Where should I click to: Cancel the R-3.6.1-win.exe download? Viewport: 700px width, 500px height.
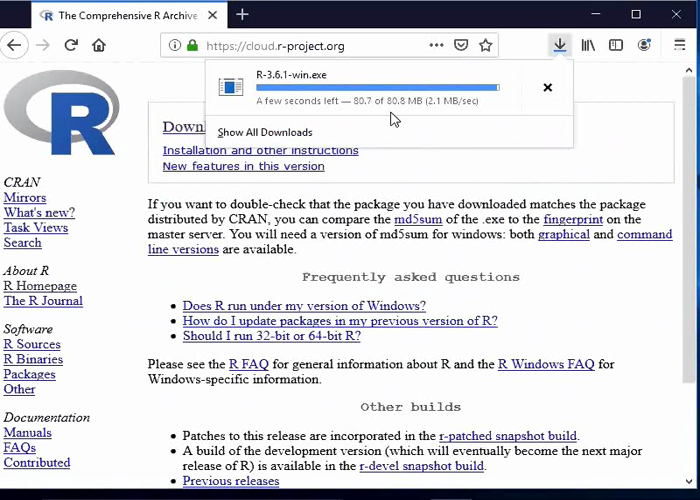pyautogui.click(x=547, y=88)
